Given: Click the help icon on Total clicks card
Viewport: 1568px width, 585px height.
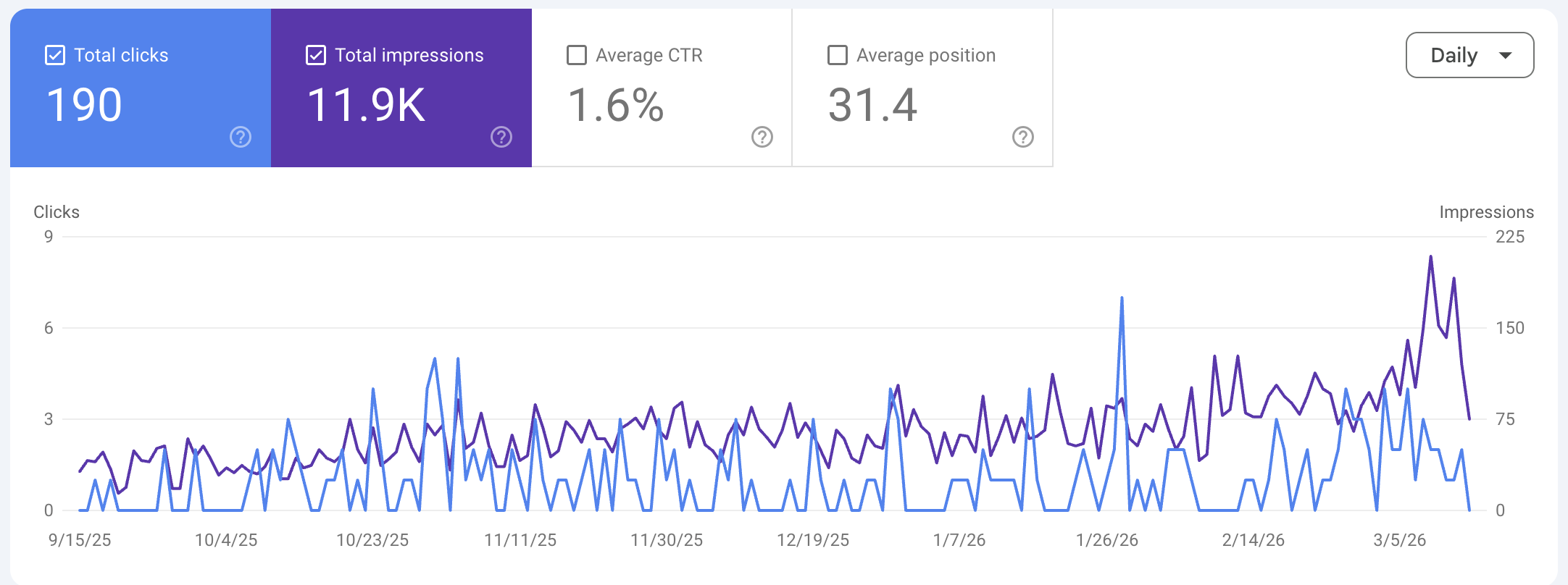Looking at the screenshot, I should [x=241, y=137].
